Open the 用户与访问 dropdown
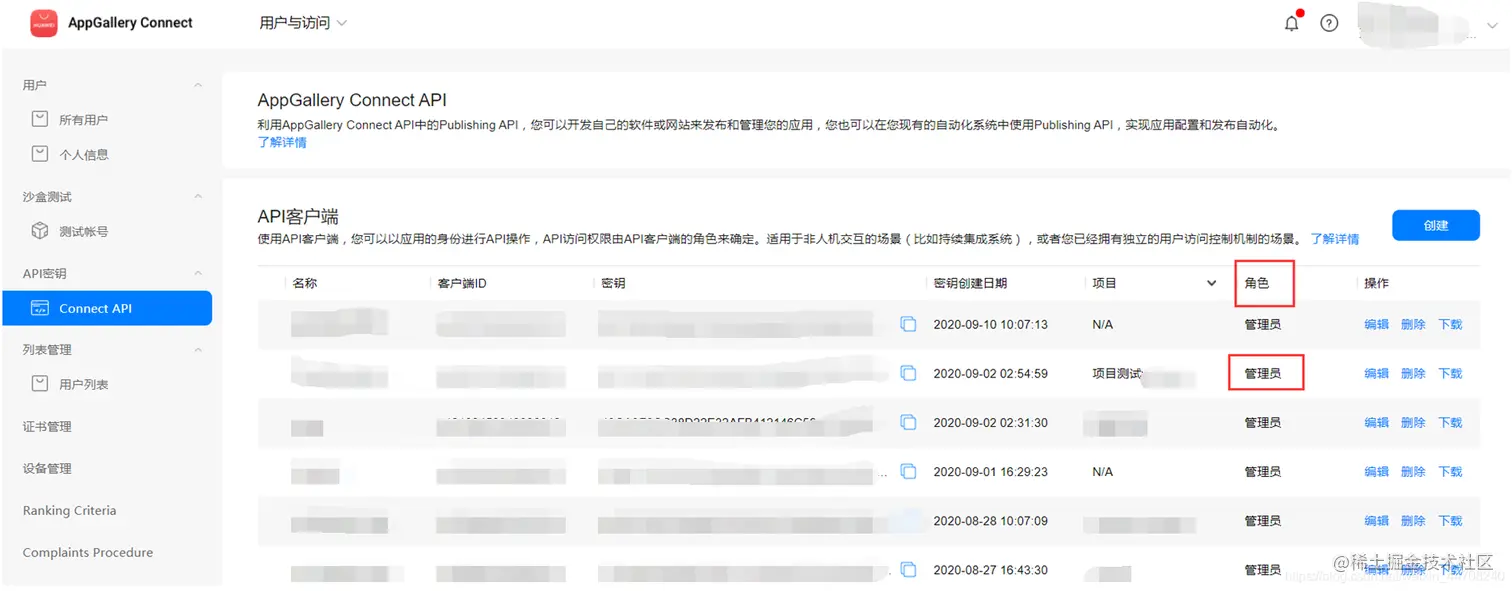This screenshot has width=1512, height=591. 303,23
